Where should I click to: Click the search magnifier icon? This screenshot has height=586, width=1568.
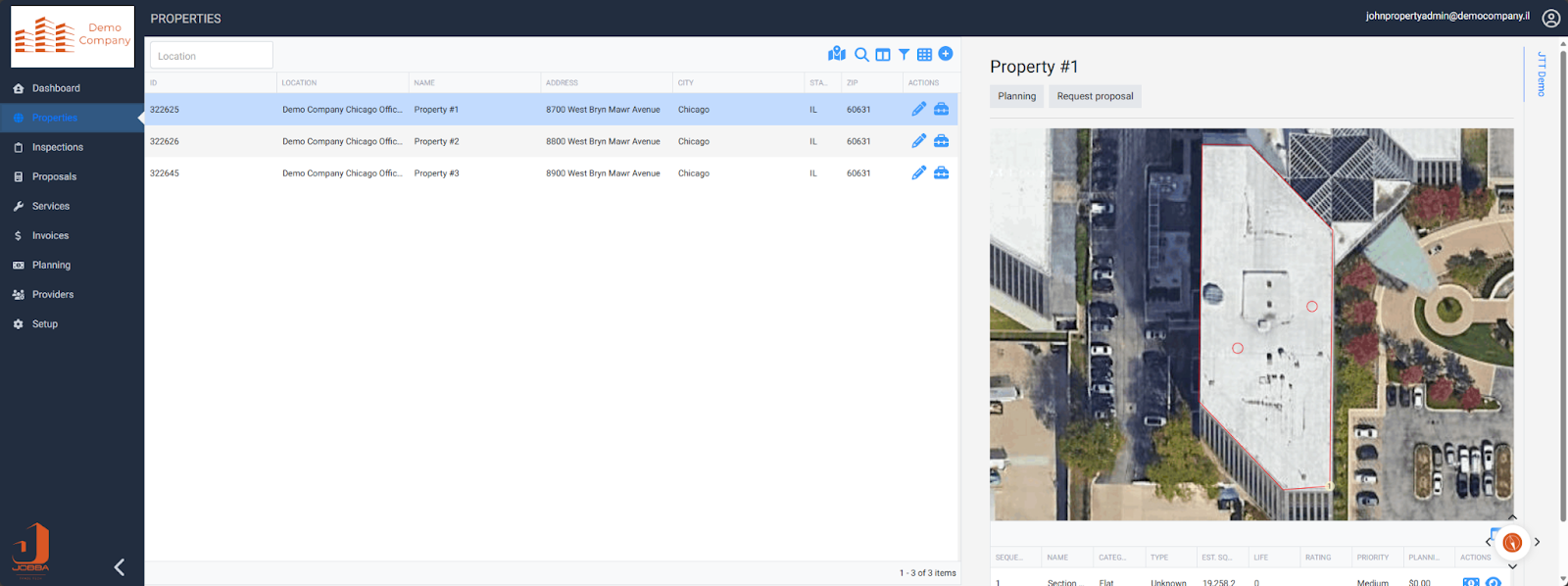(x=861, y=55)
